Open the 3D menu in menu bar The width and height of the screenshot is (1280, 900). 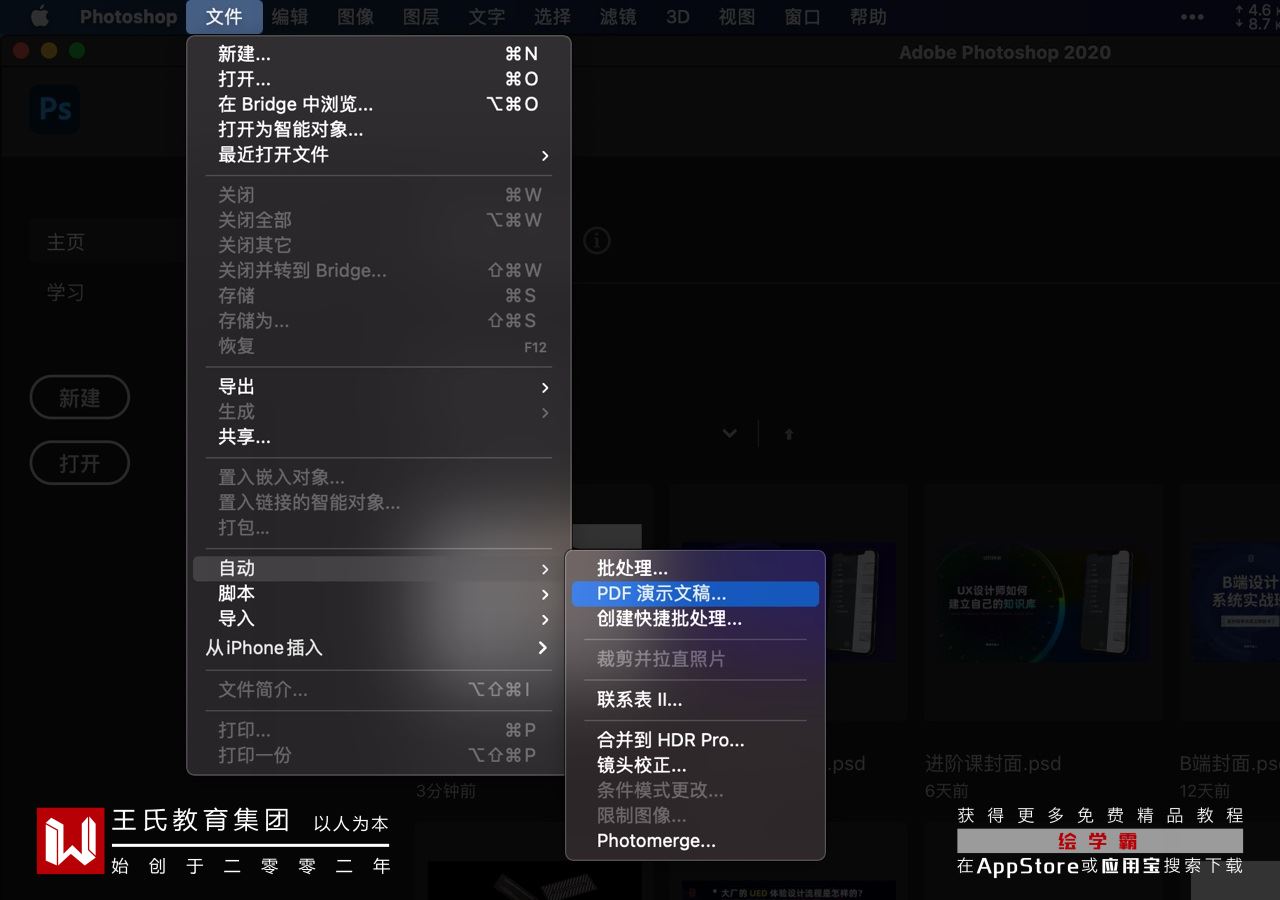pos(678,17)
